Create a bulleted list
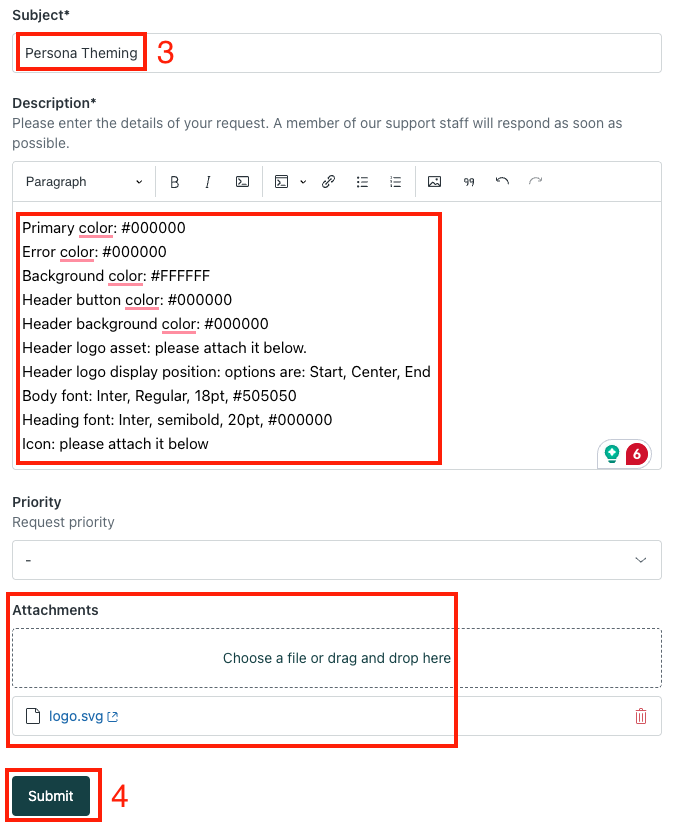 (x=362, y=182)
